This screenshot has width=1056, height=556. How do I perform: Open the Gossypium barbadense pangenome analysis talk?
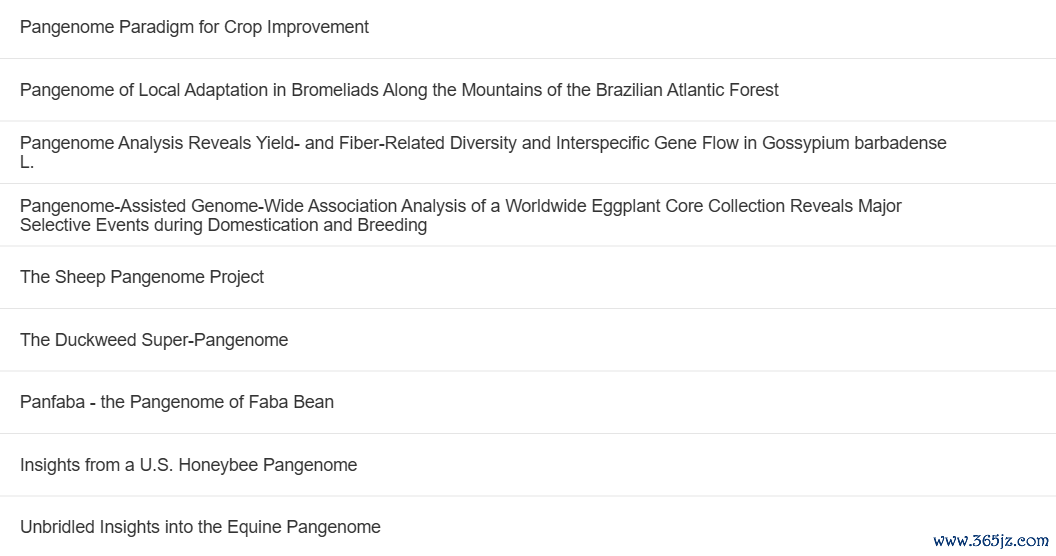483,152
